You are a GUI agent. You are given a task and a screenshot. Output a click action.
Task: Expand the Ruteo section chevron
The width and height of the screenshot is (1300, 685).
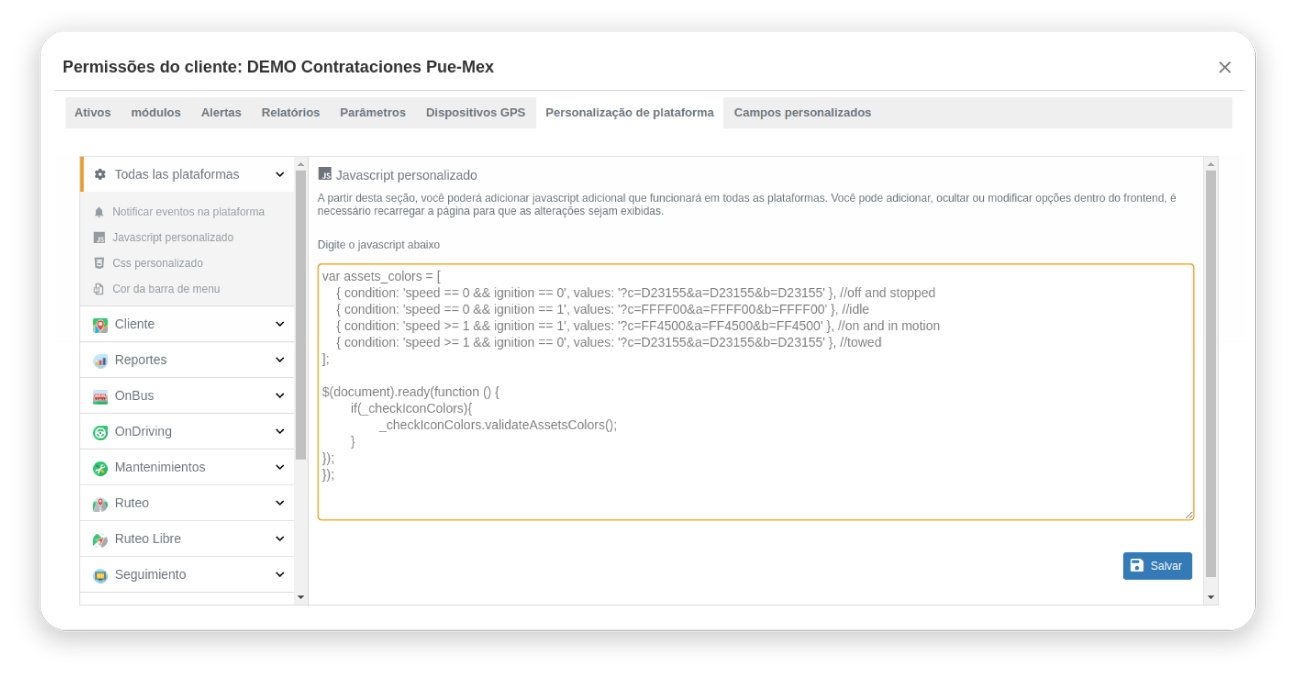coord(280,503)
